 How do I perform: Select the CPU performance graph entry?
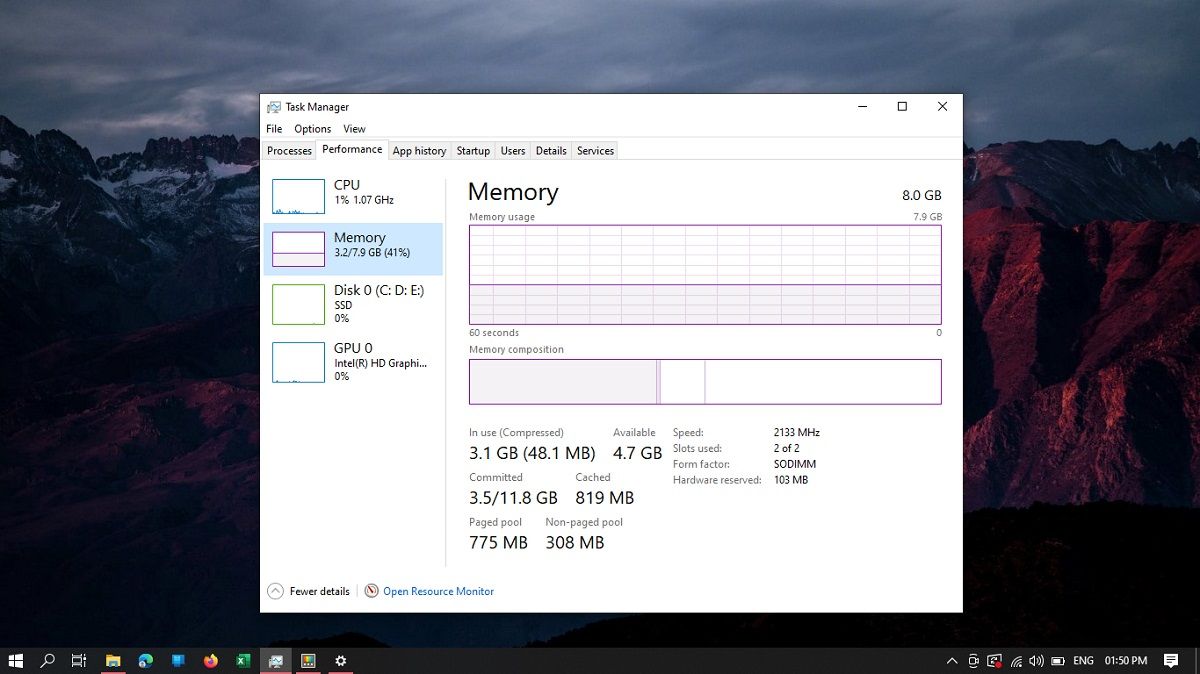pyautogui.click(x=353, y=196)
